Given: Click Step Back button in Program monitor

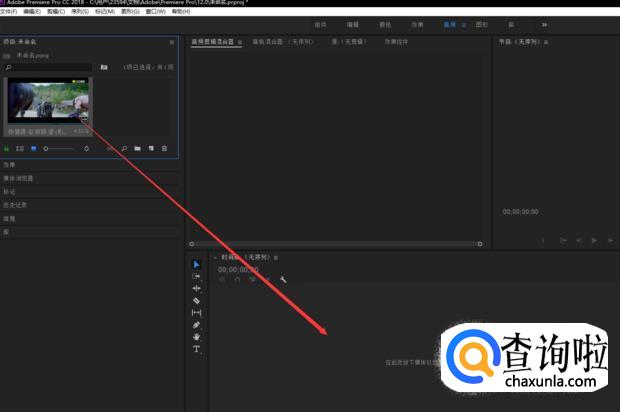Looking at the screenshot, I should [578, 240].
